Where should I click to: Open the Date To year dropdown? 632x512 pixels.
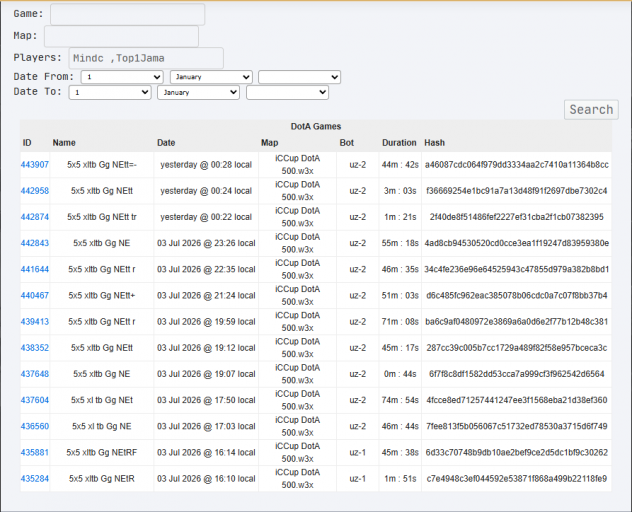point(287,92)
